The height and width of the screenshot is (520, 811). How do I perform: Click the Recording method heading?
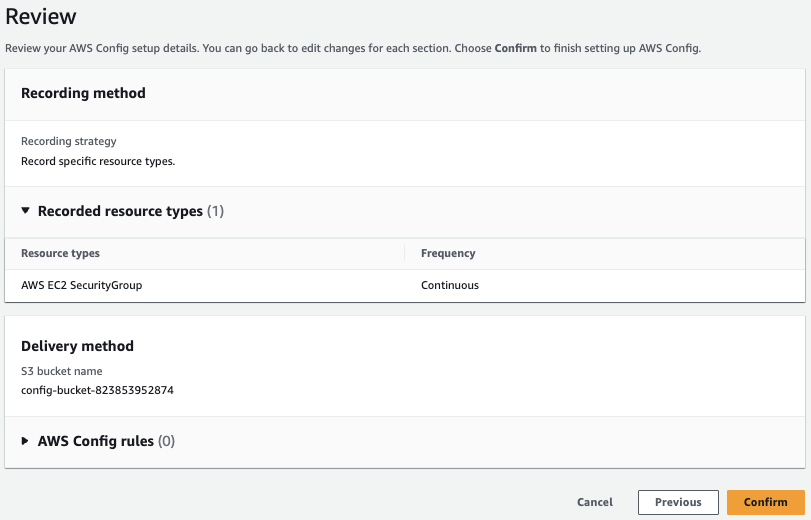point(83,93)
